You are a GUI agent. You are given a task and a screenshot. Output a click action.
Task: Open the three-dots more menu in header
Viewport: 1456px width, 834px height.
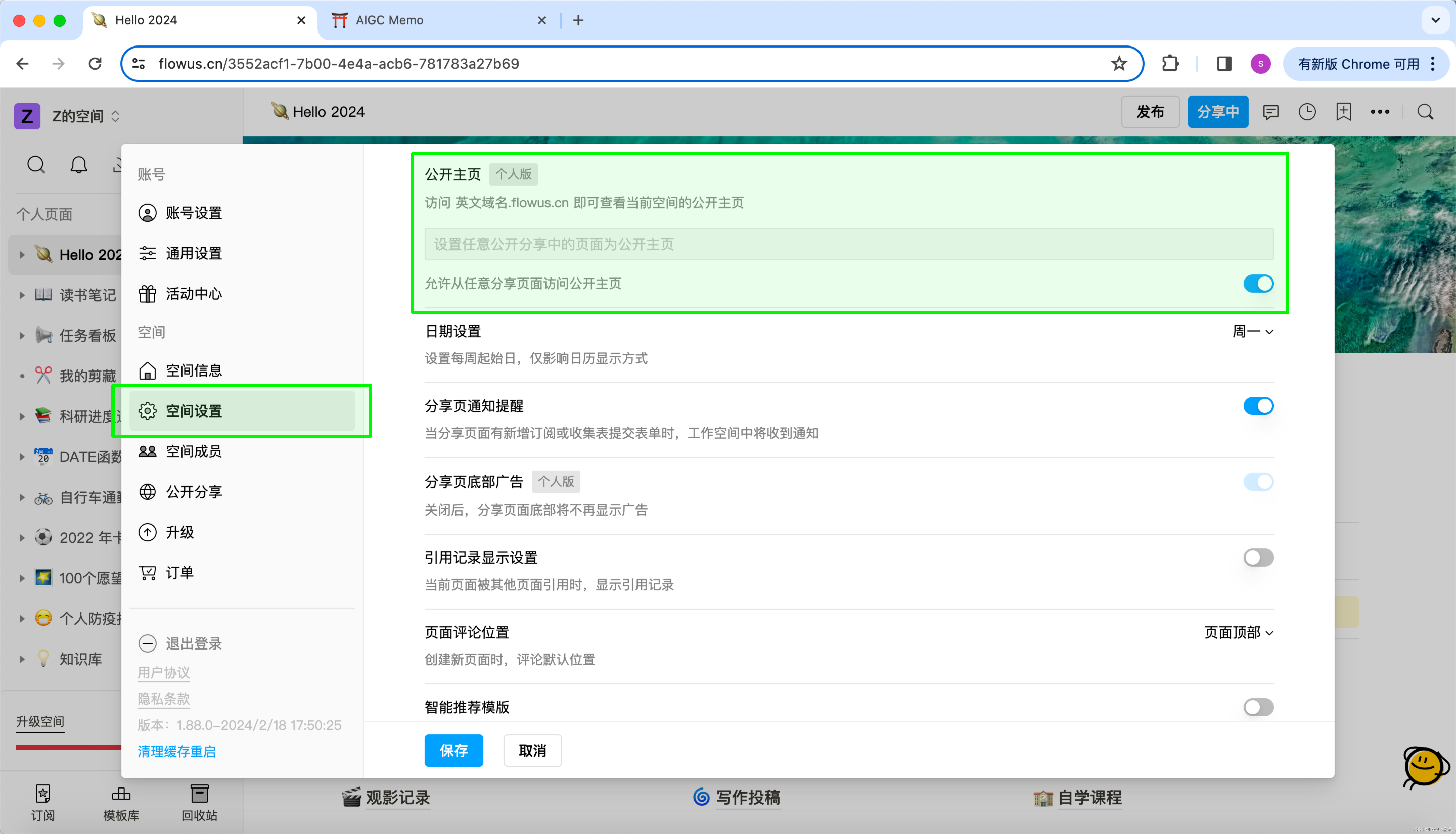tap(1380, 112)
